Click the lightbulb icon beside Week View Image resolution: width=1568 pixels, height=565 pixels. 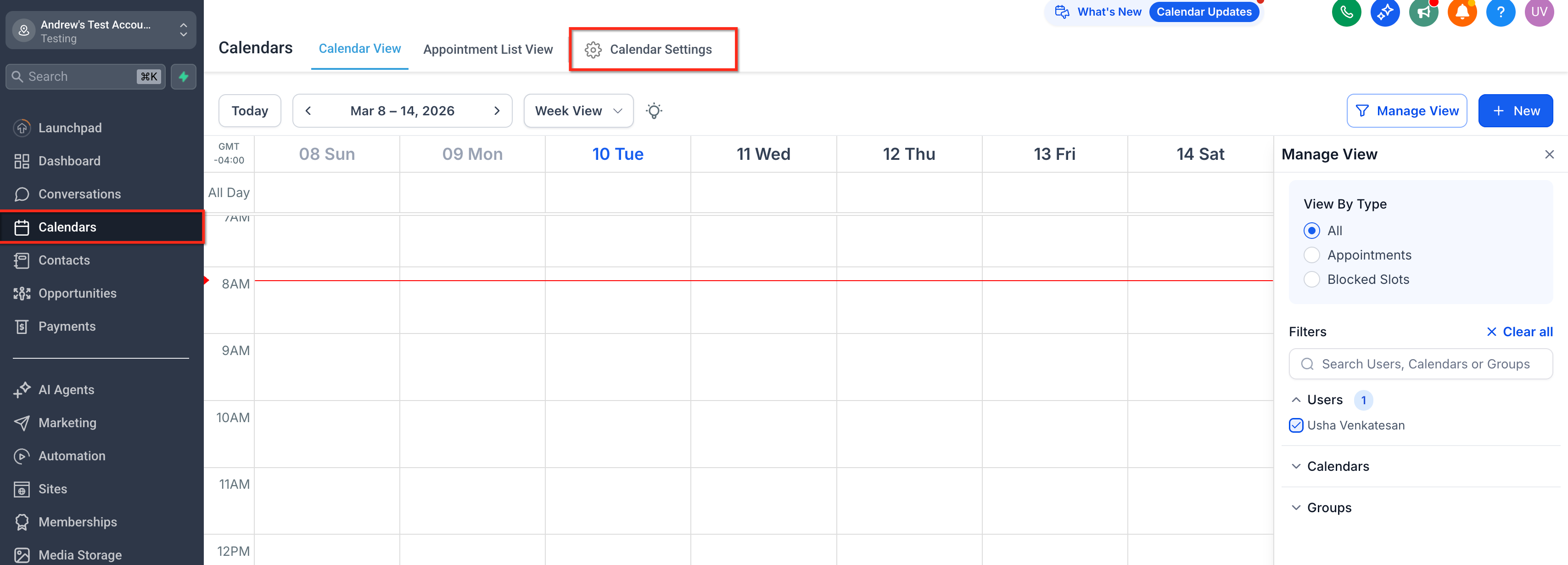[654, 111]
